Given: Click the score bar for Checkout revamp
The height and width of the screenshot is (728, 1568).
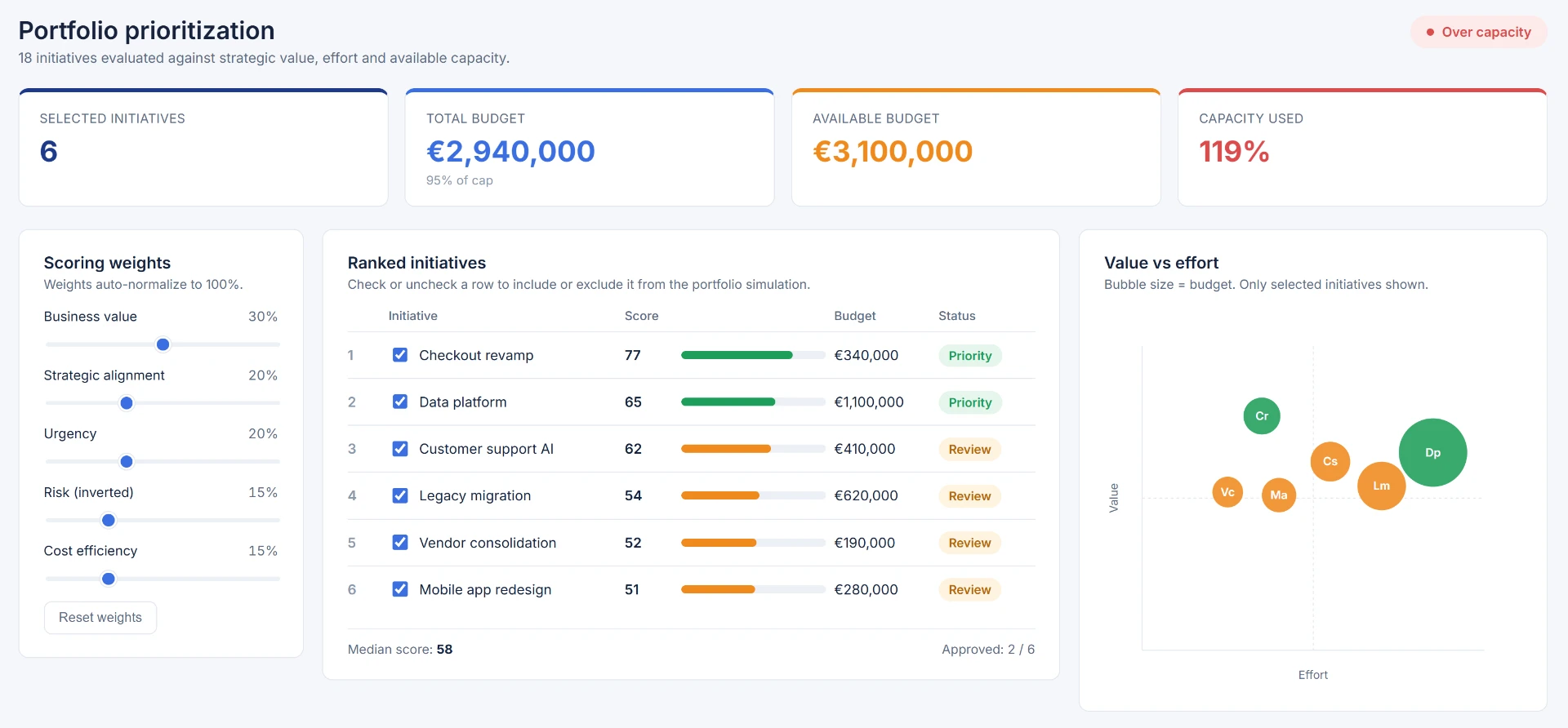Looking at the screenshot, I should [753, 355].
